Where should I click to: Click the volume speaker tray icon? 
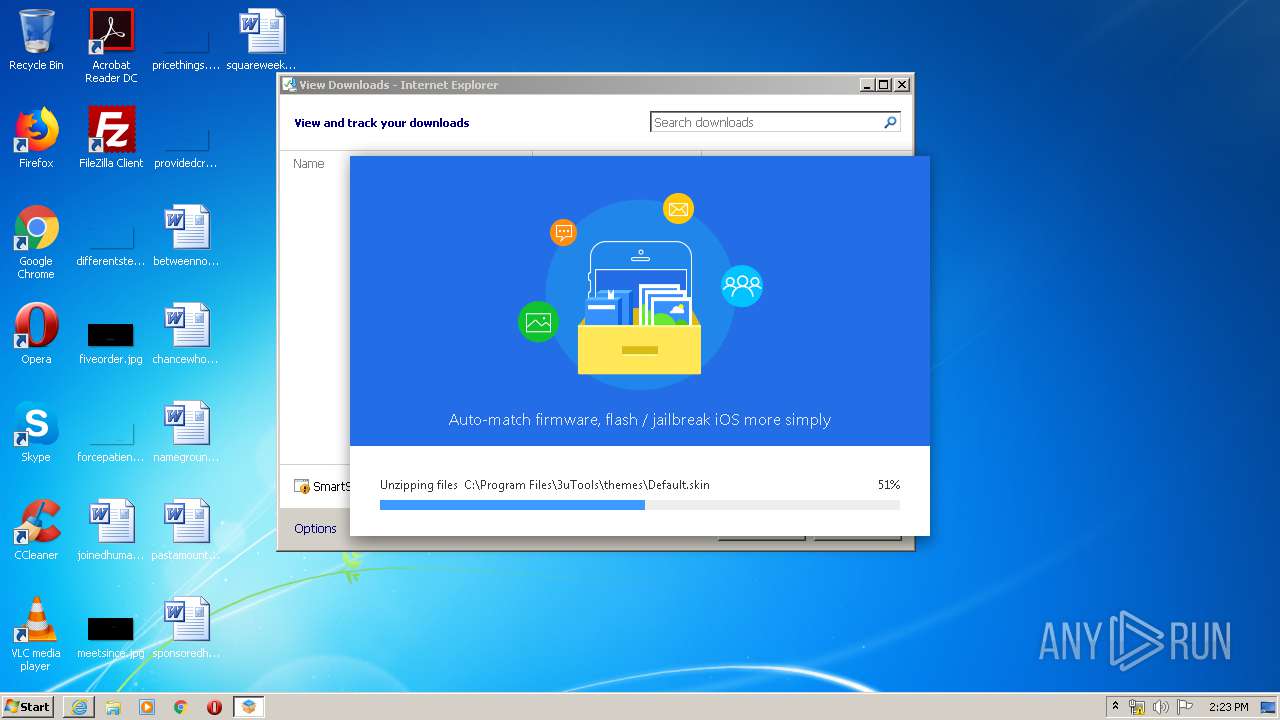[1160, 707]
